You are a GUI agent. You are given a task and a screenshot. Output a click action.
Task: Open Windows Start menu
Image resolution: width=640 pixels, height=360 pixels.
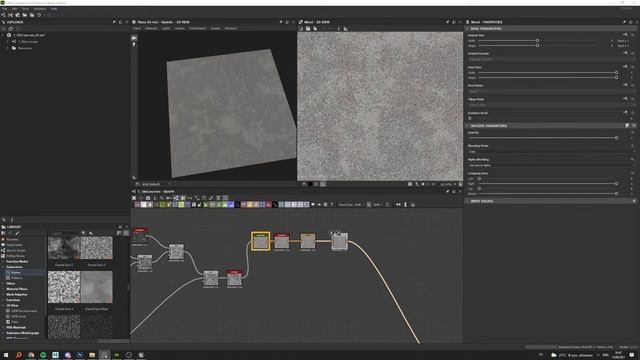pyautogui.click(x=6, y=355)
